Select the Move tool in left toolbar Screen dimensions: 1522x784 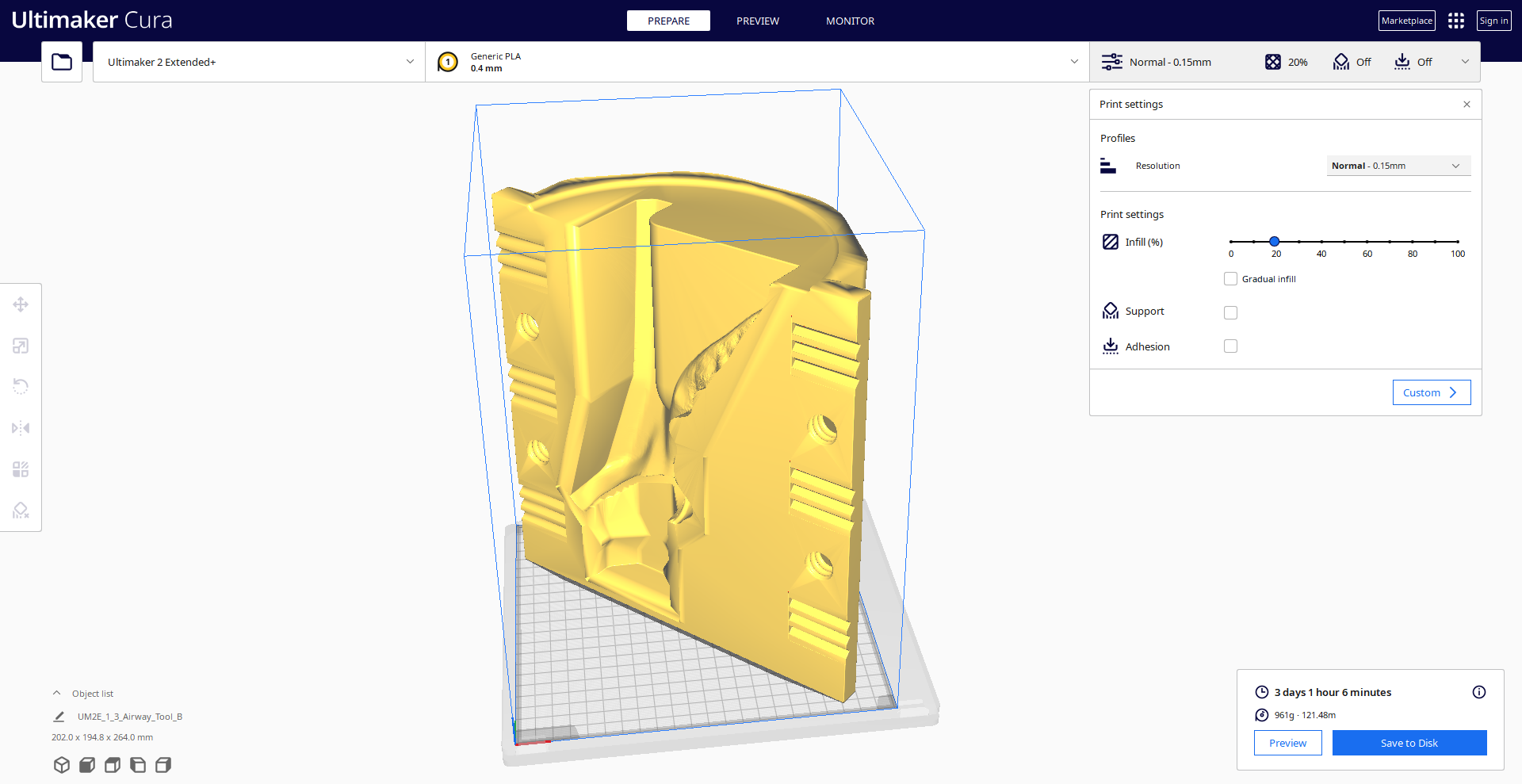(21, 304)
